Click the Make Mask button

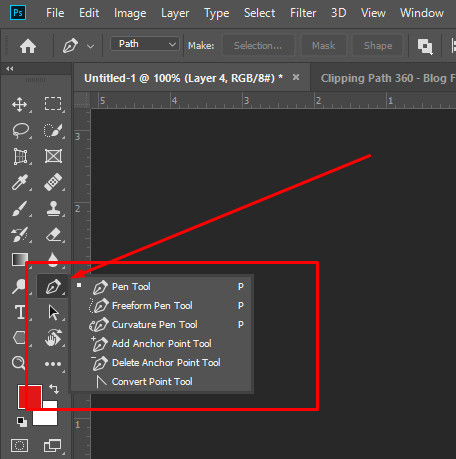pyautogui.click(x=324, y=46)
